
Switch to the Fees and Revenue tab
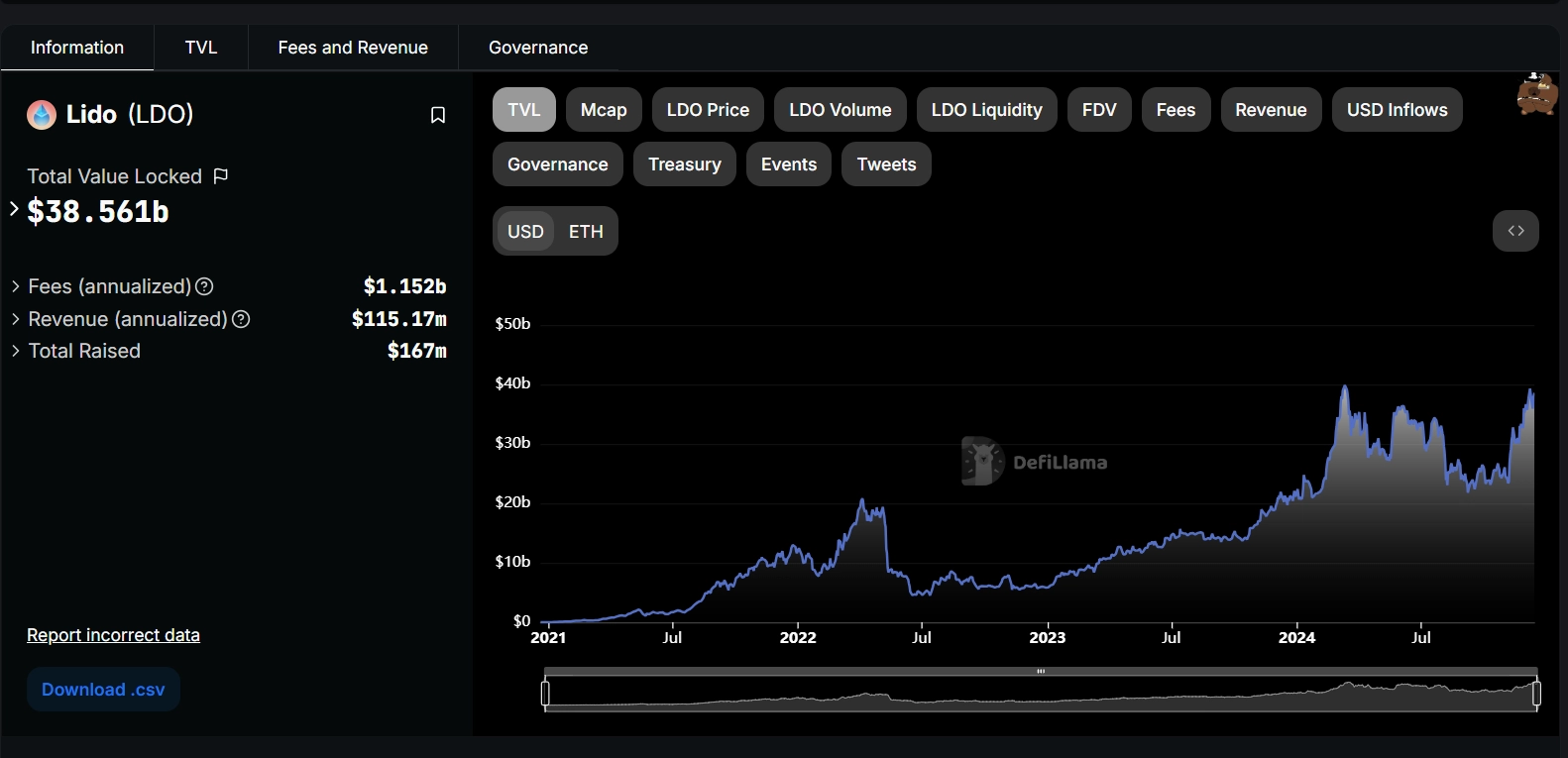click(353, 48)
